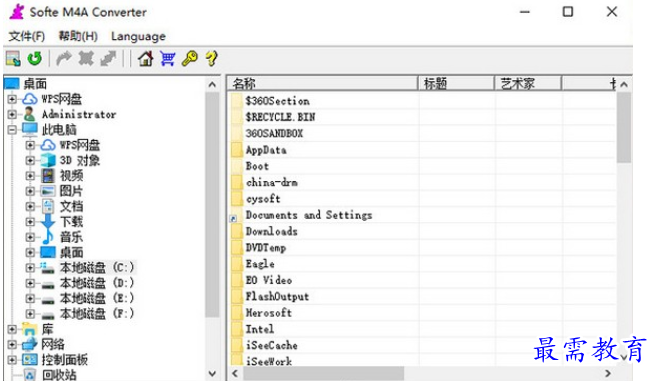Click the 音乐 music note icon
Screen dimensions: 655x381
(x=48, y=237)
